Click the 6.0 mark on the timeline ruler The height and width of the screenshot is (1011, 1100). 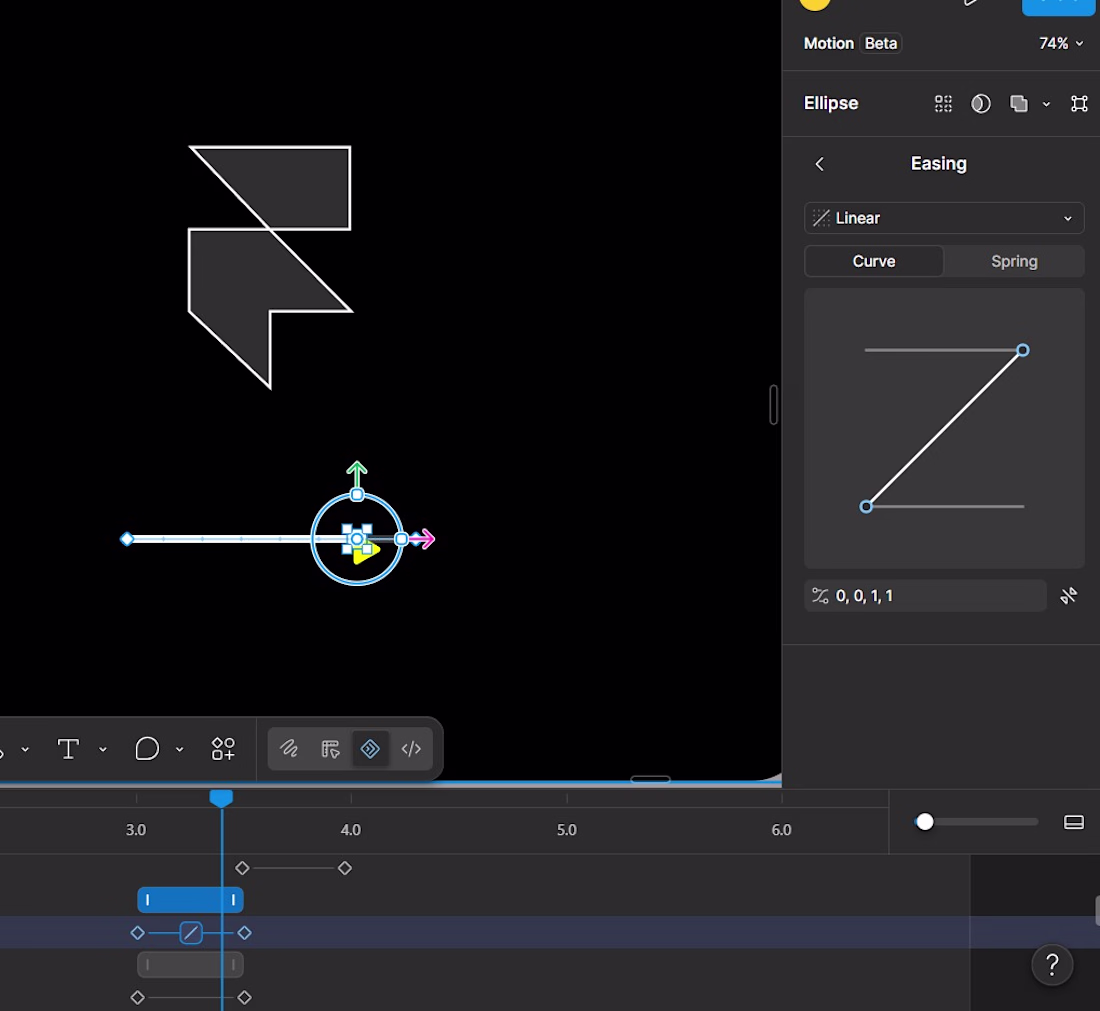tap(782, 830)
